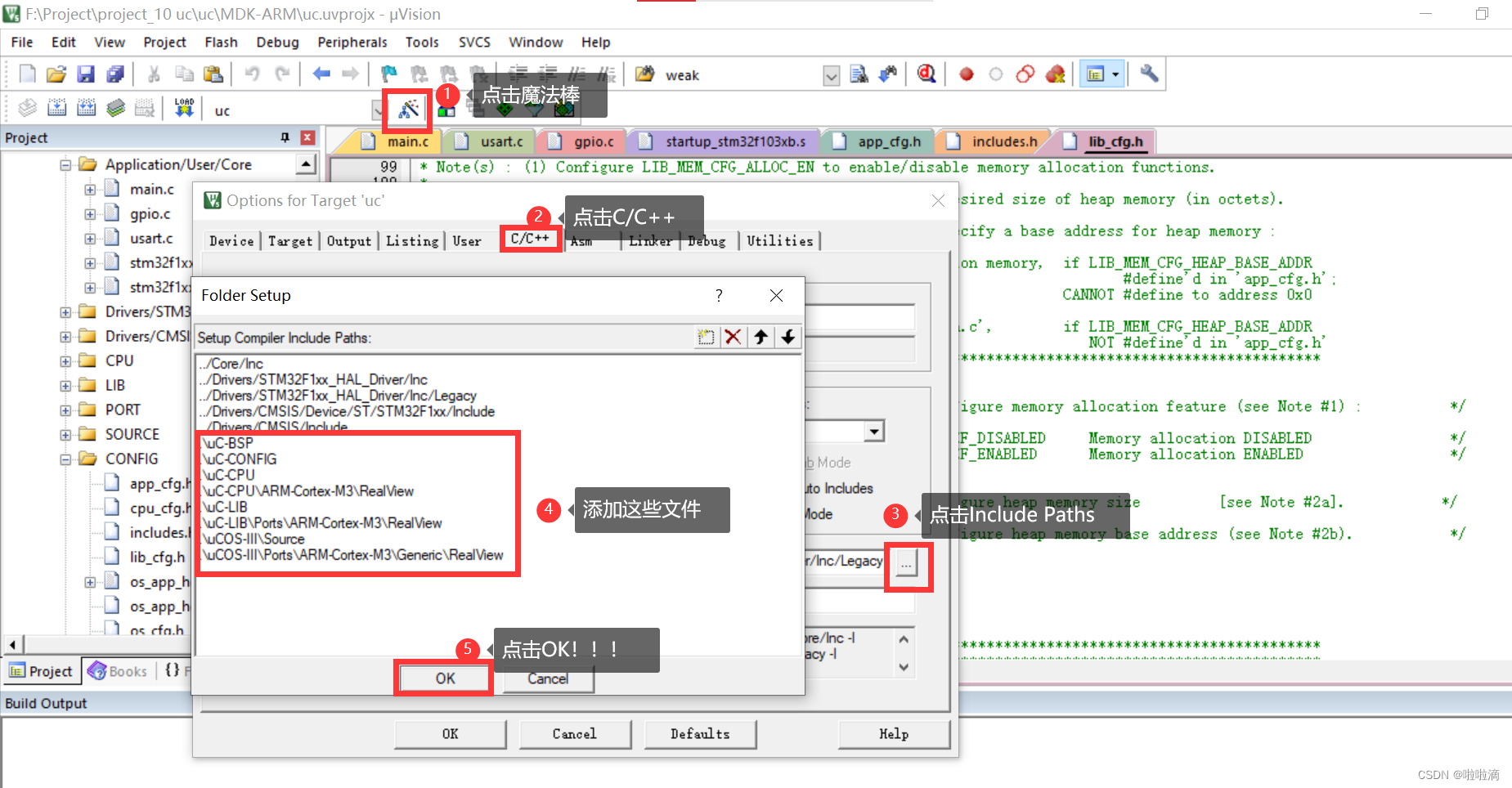Click the incremental find binoculars icon

click(x=888, y=74)
